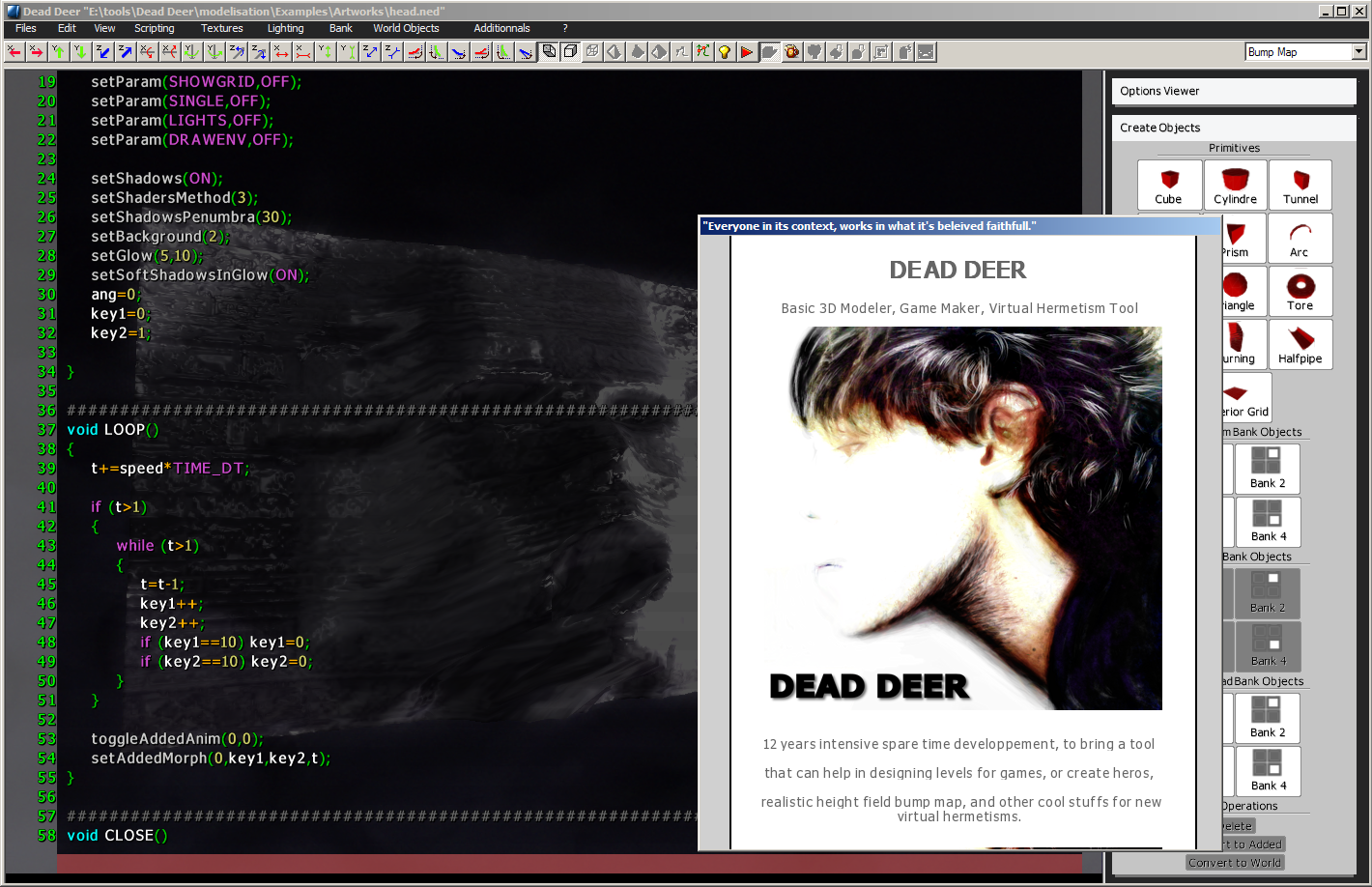Screen dimensions: 1372x887
Task: Open the Lighting menu
Action: 286,28
